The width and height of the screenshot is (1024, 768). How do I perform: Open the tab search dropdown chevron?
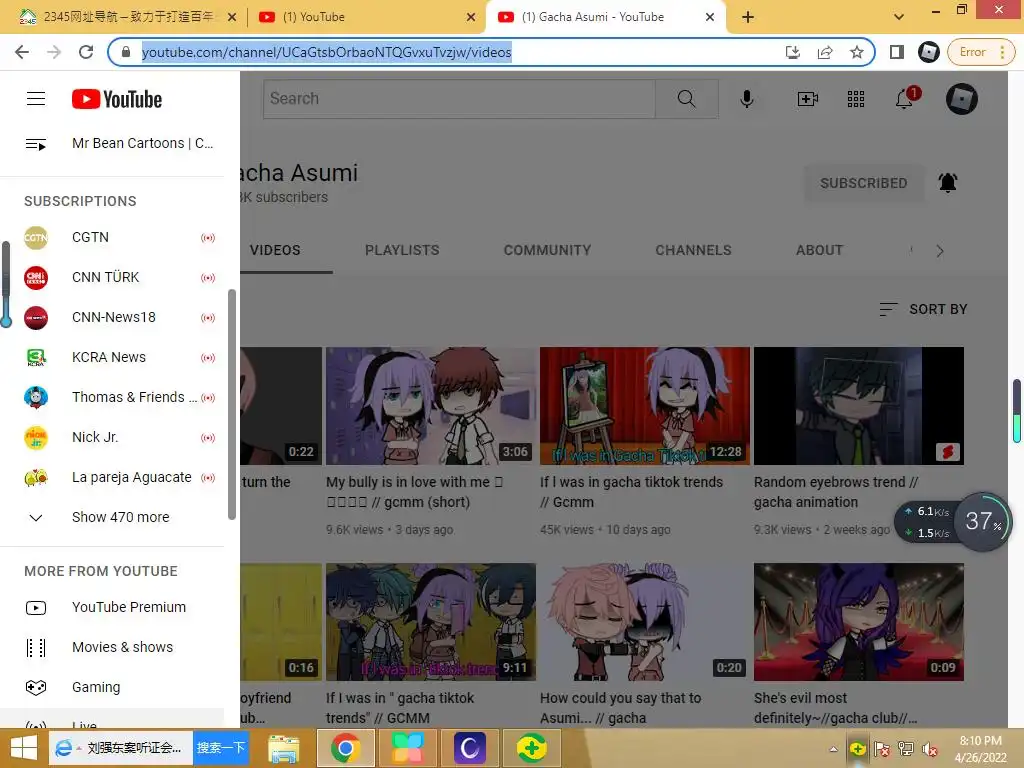[x=899, y=17]
